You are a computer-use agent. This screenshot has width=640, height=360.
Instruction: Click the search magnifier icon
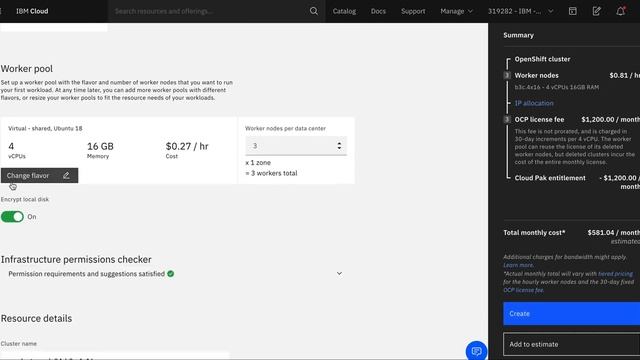click(x=313, y=11)
